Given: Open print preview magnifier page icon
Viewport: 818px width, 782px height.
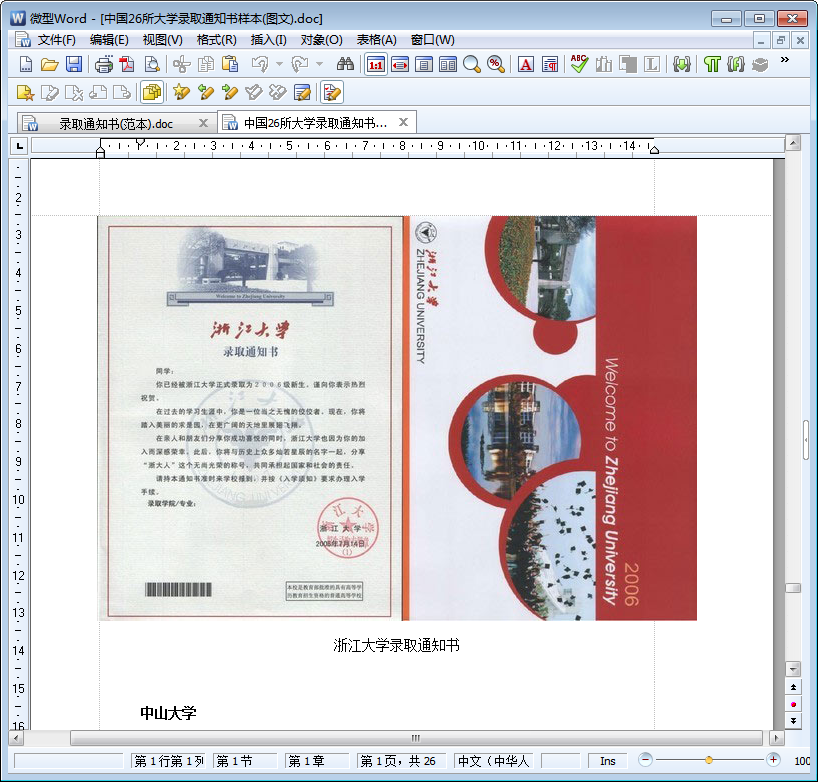Looking at the screenshot, I should click(x=152, y=64).
